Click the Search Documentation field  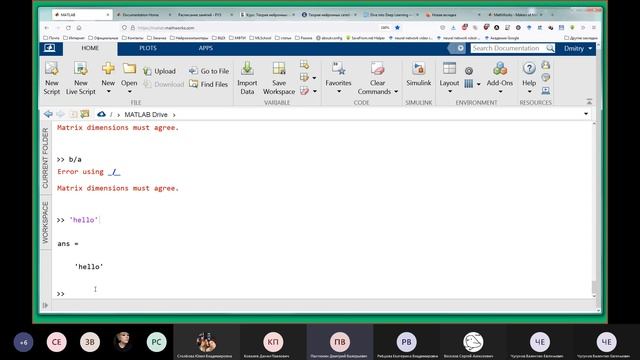tap(508, 48)
